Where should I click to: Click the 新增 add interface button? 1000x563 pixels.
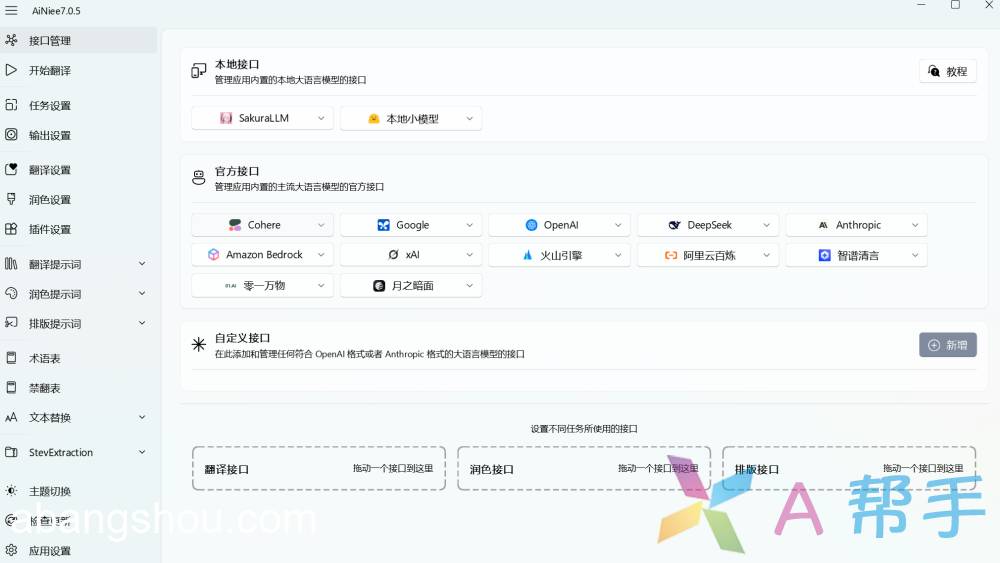click(x=947, y=345)
